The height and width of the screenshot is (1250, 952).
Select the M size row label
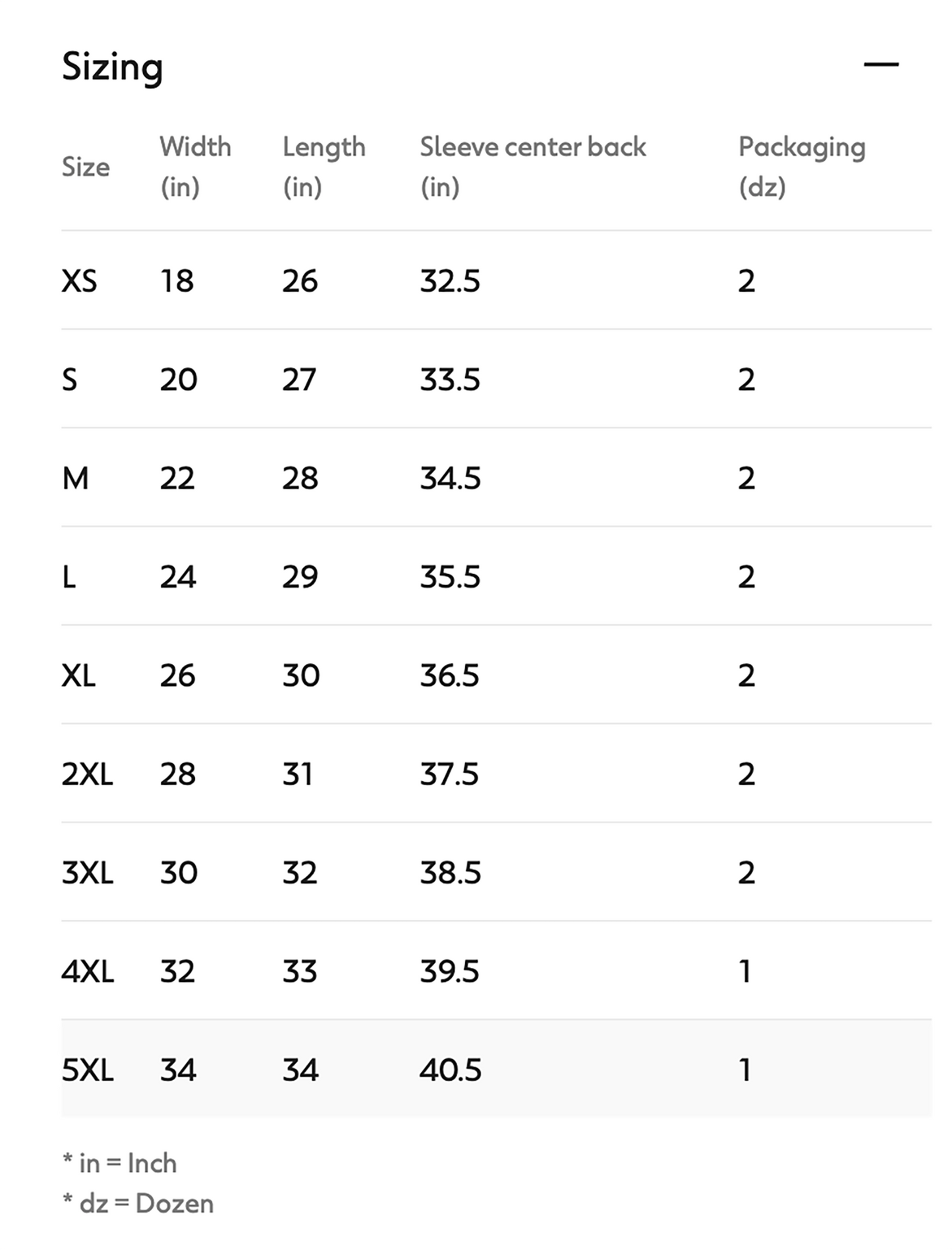click(x=75, y=478)
